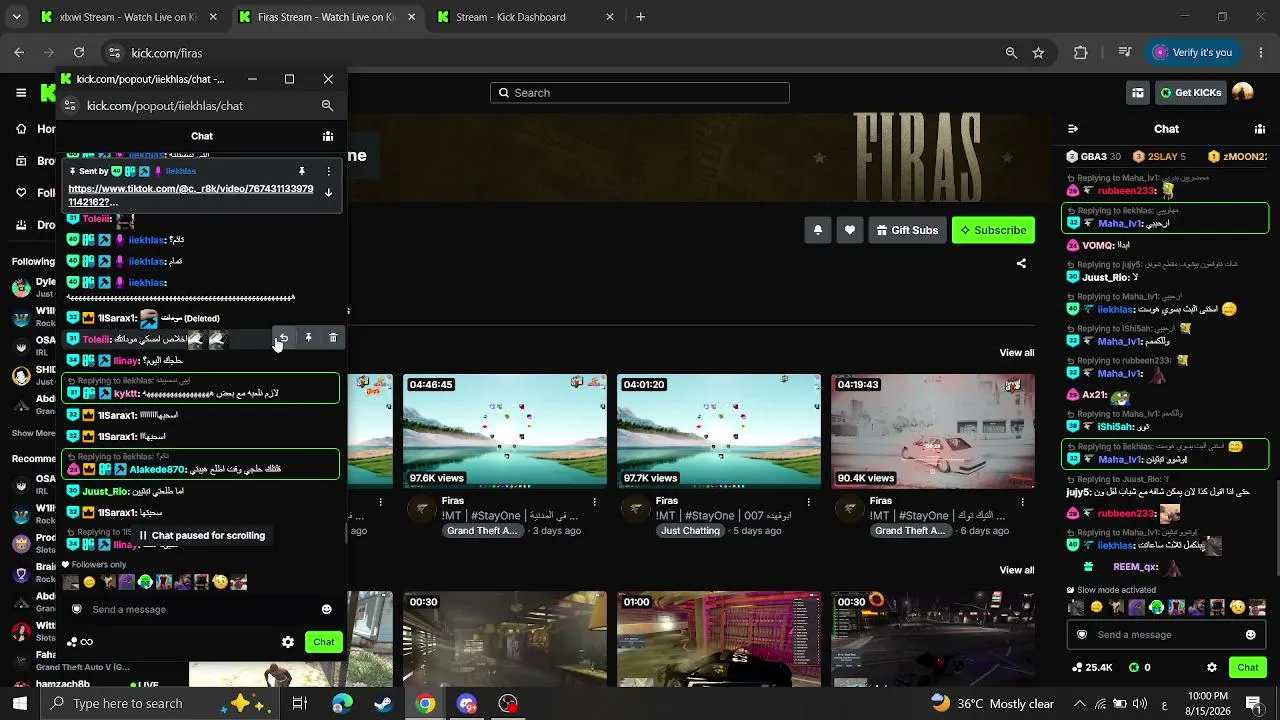Open the Microsoft Edge taskbar icon
This screenshot has height=720, width=1280.
[x=342, y=704]
